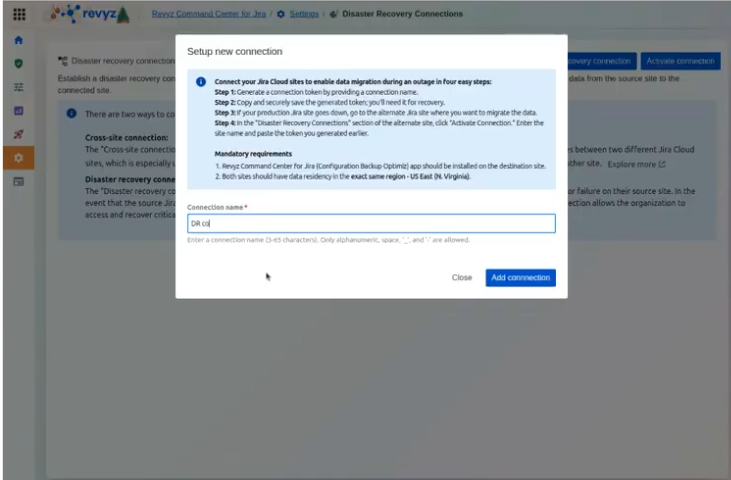Close the Setup new connection dialog
Screen dimensions: 731x480
tap(461, 278)
